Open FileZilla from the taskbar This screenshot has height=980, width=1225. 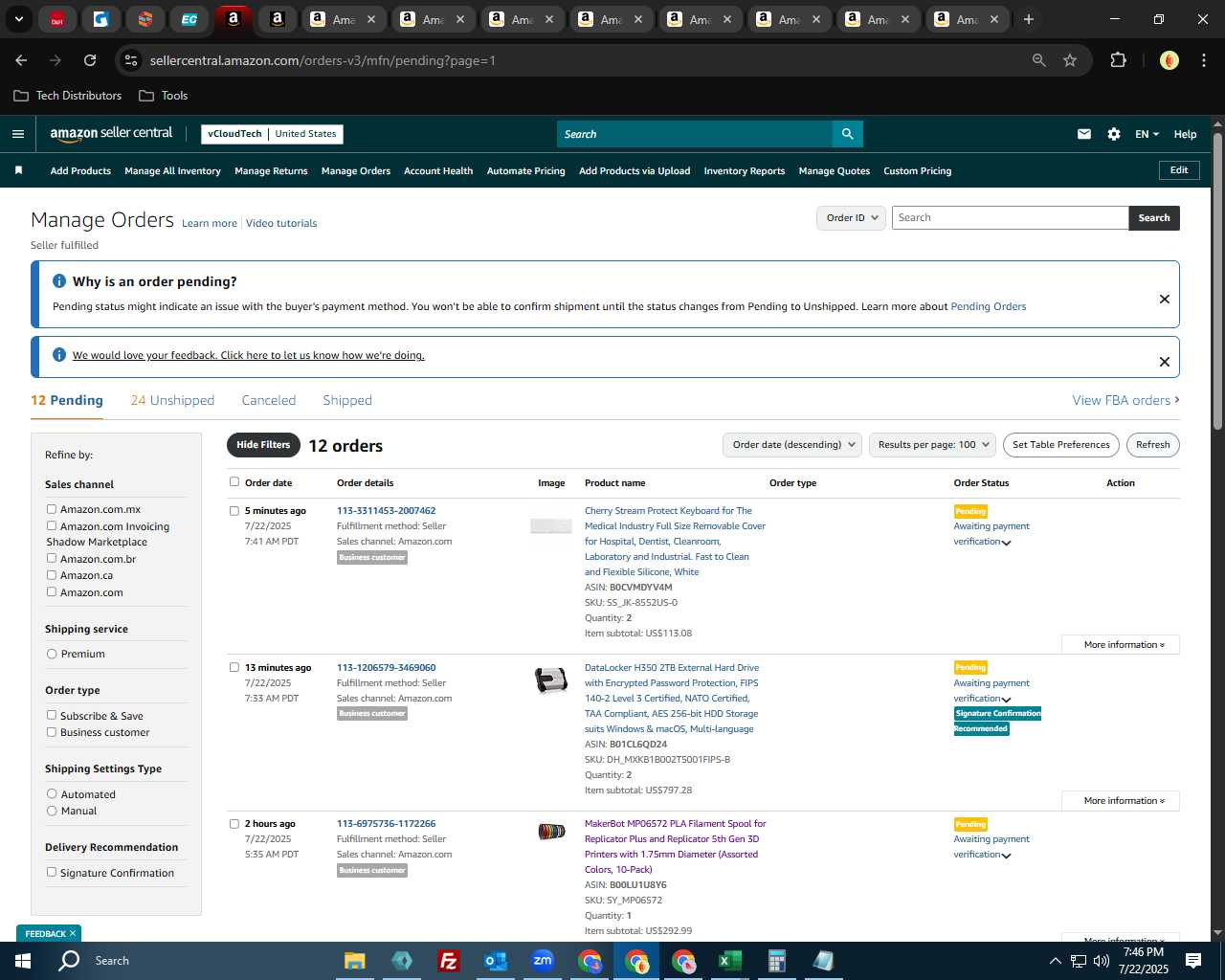tap(448, 961)
